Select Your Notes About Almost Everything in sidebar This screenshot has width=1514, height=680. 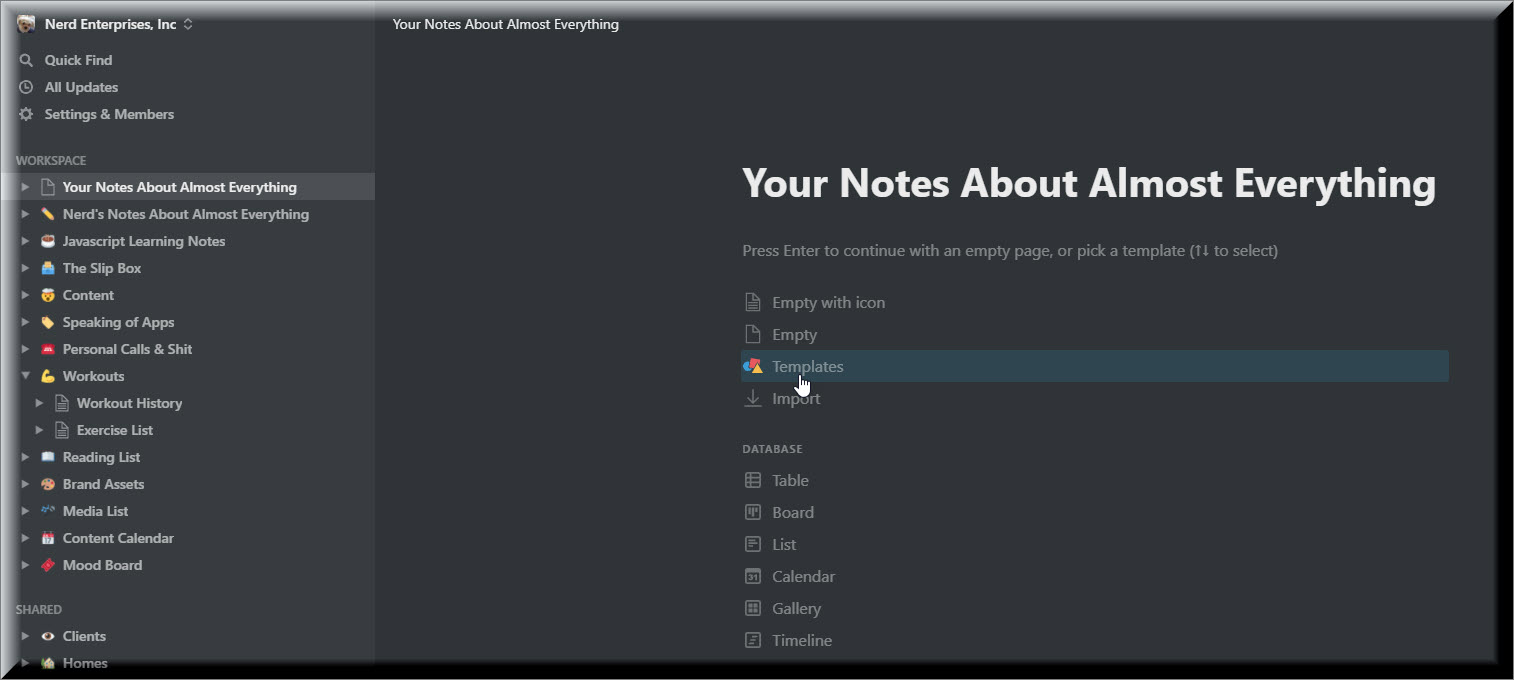click(x=180, y=187)
